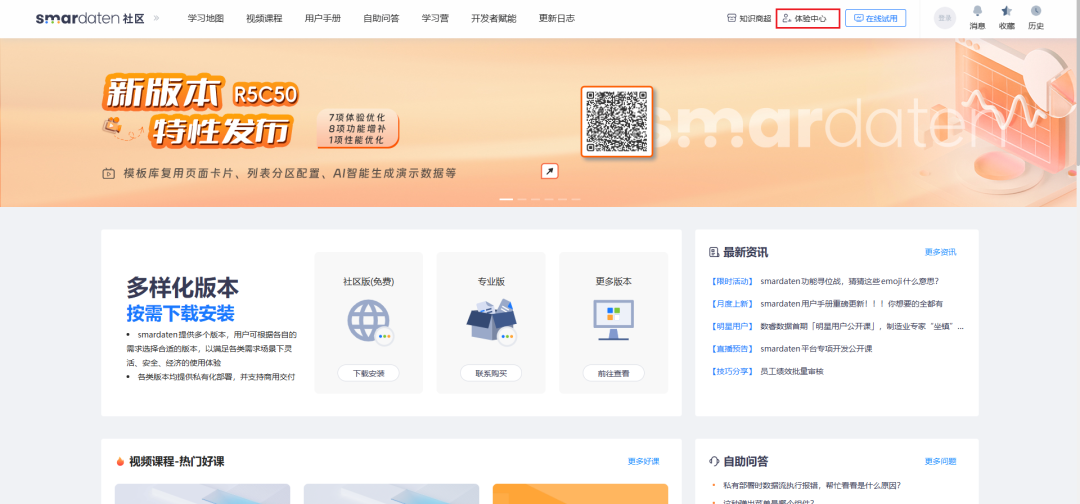Click the box icon under 专业版
1080x504 pixels.
(491, 321)
